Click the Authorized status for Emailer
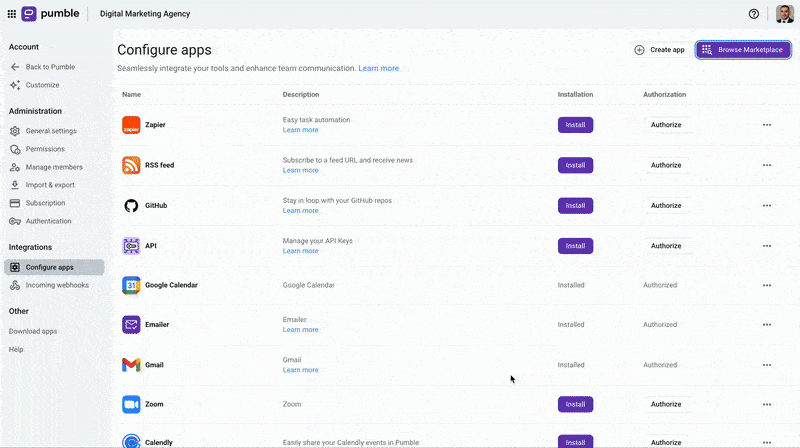Screen dimensions: 800x448 point(660,325)
